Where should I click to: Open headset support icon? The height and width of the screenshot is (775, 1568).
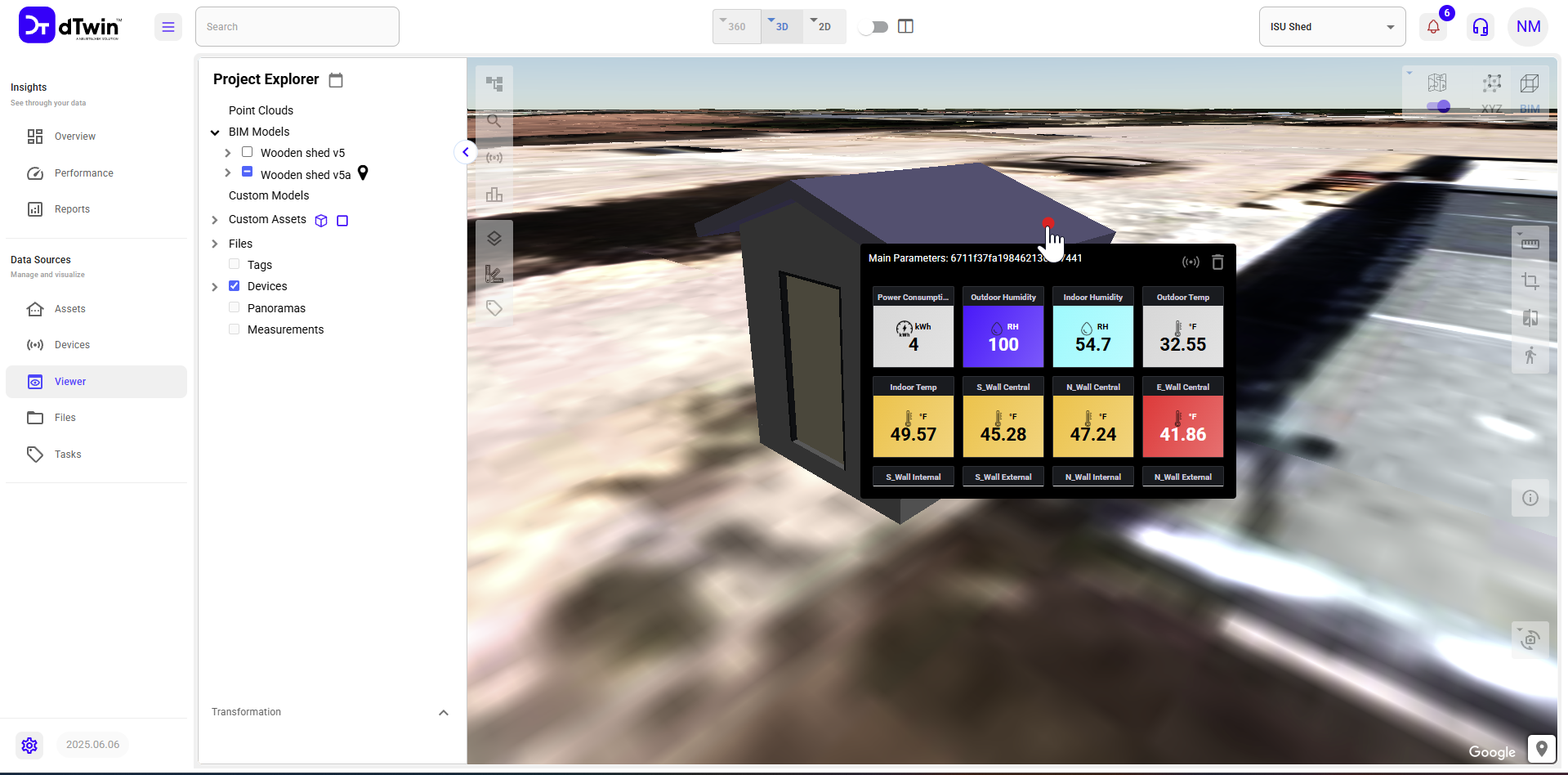point(1481,27)
